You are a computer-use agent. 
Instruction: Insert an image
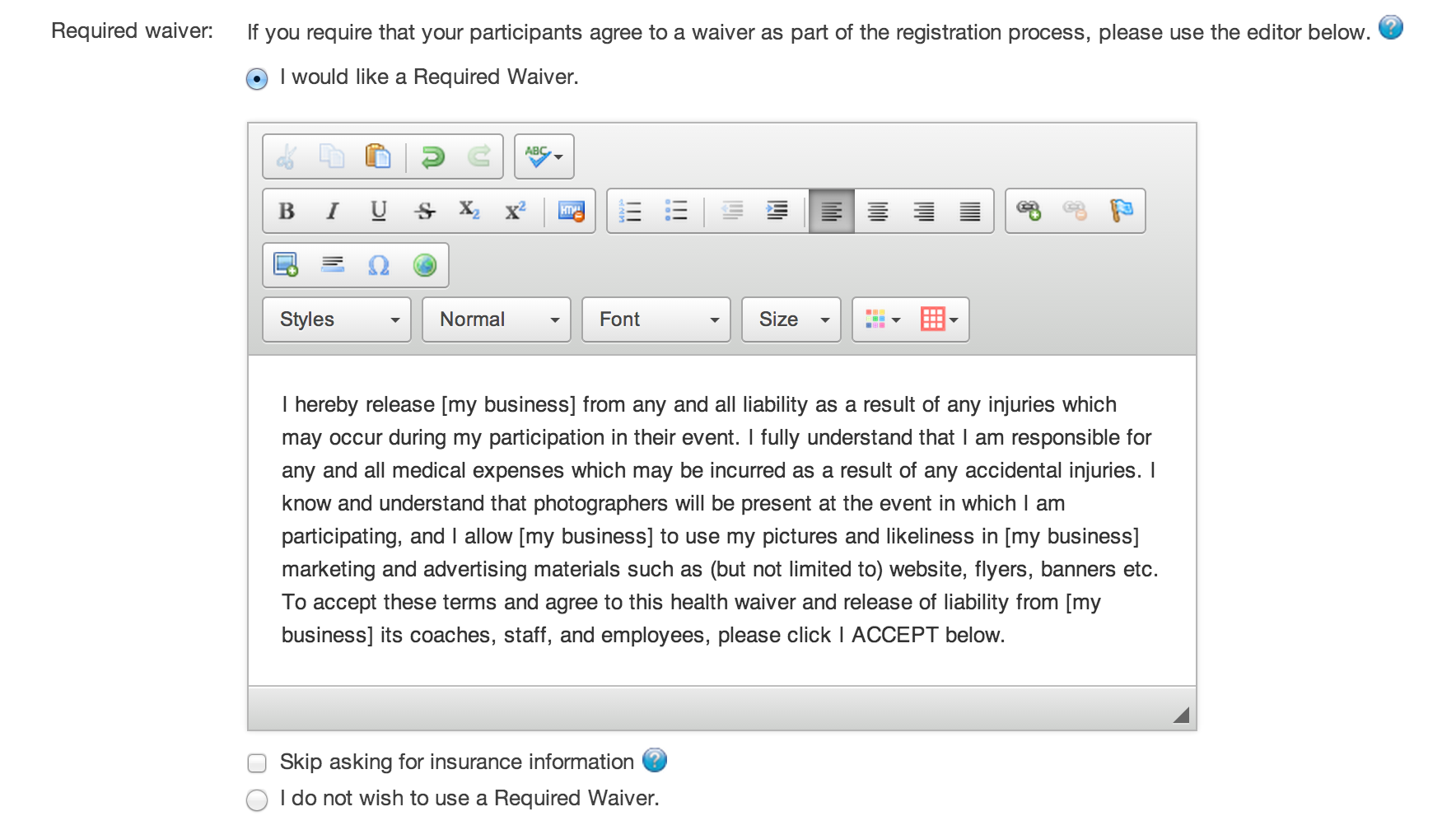click(x=286, y=265)
